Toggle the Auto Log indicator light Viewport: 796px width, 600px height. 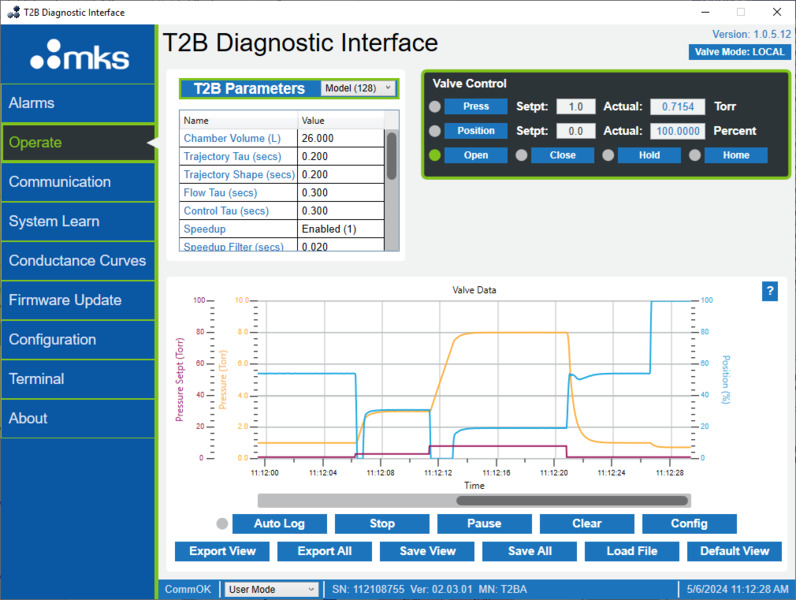point(222,524)
